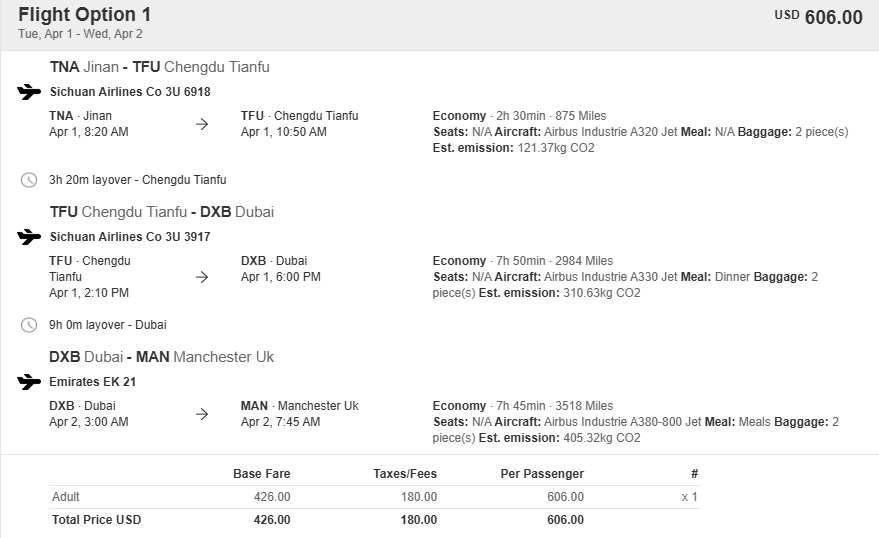
Task: Click the Per Passenger column header
Action: pos(542,474)
